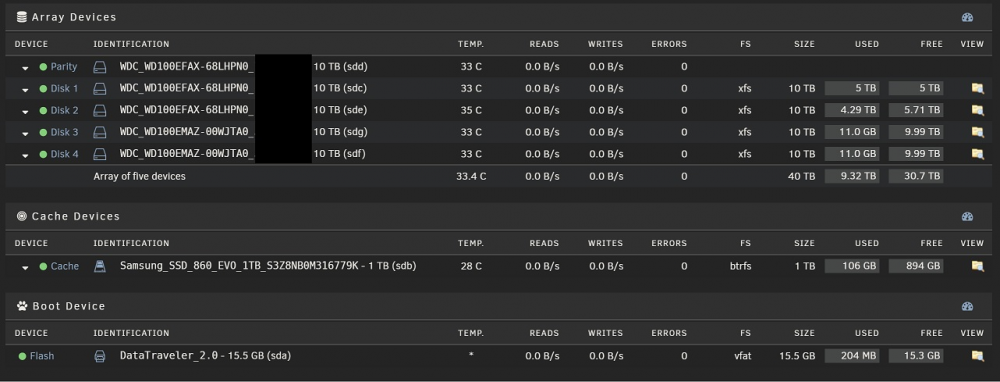This screenshot has height=382, width=1000.
Task: Click the Boot Device section header
Action: coord(68,306)
